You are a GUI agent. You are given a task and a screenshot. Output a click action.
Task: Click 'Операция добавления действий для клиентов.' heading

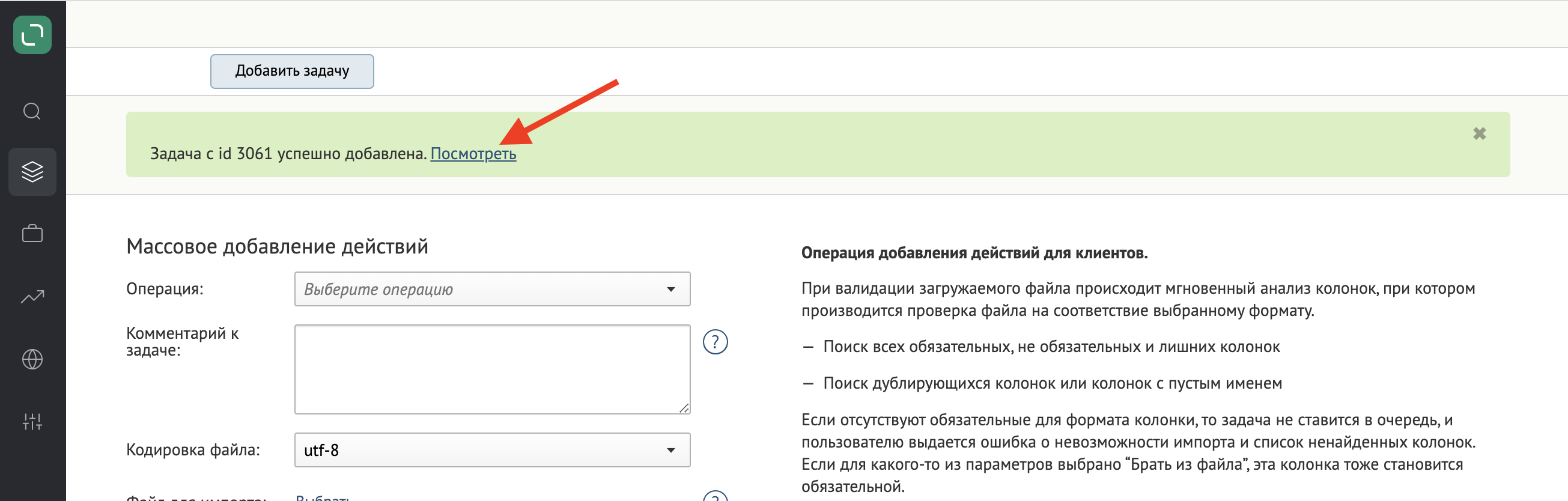974,254
